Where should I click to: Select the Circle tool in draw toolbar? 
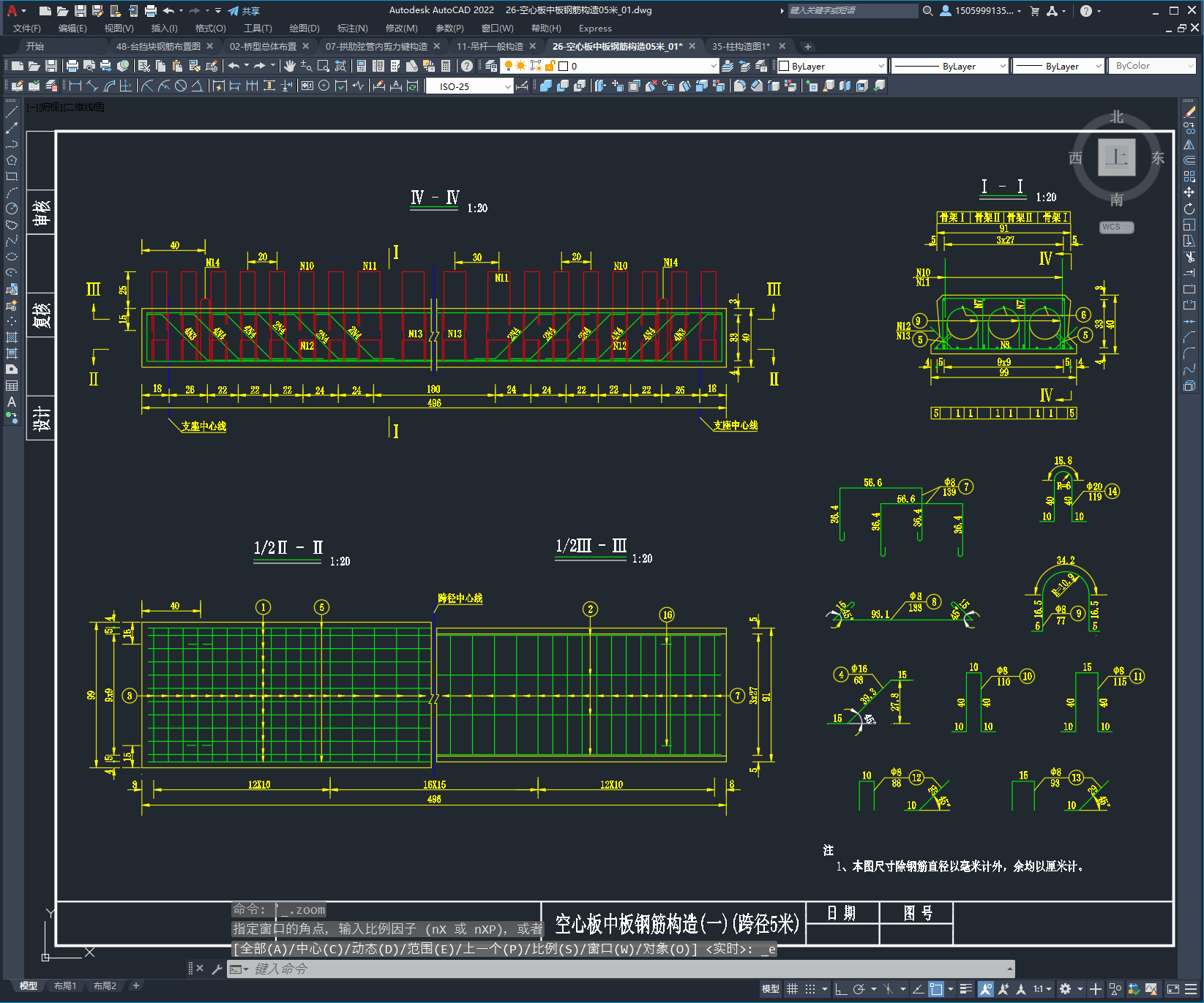[x=12, y=209]
